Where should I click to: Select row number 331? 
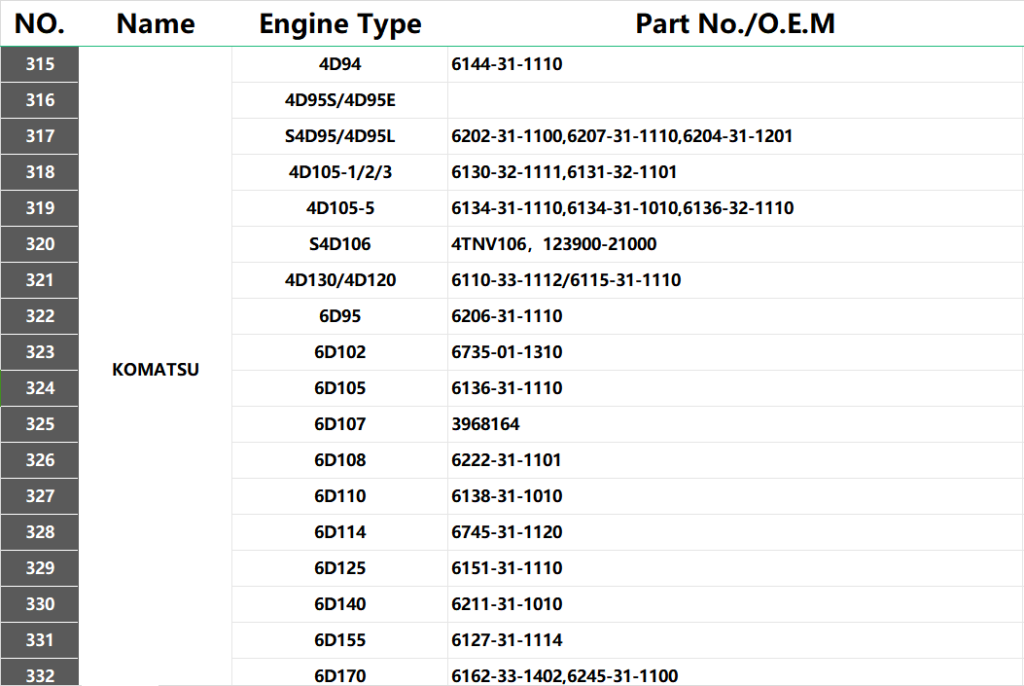pyautogui.click(x=40, y=640)
